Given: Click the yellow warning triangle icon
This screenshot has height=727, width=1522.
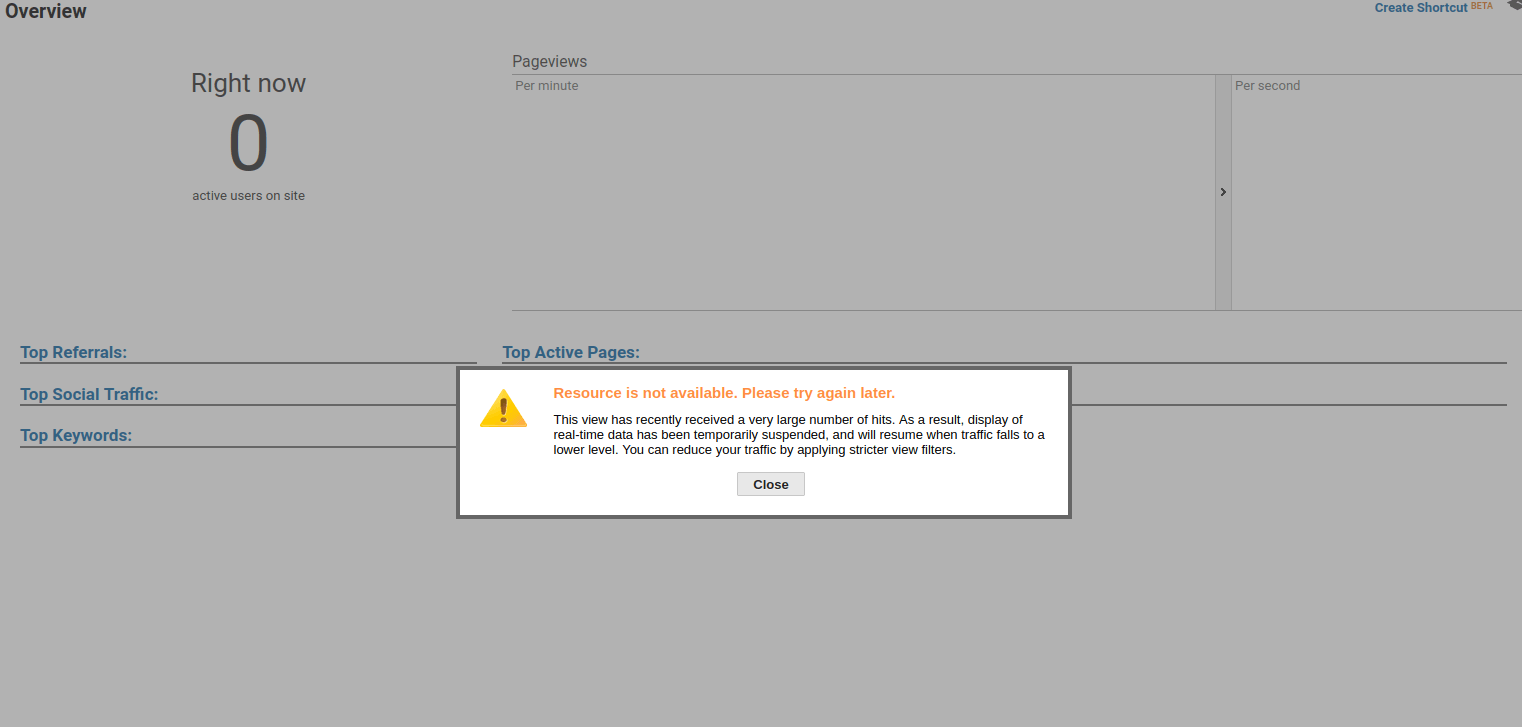Looking at the screenshot, I should (x=503, y=409).
